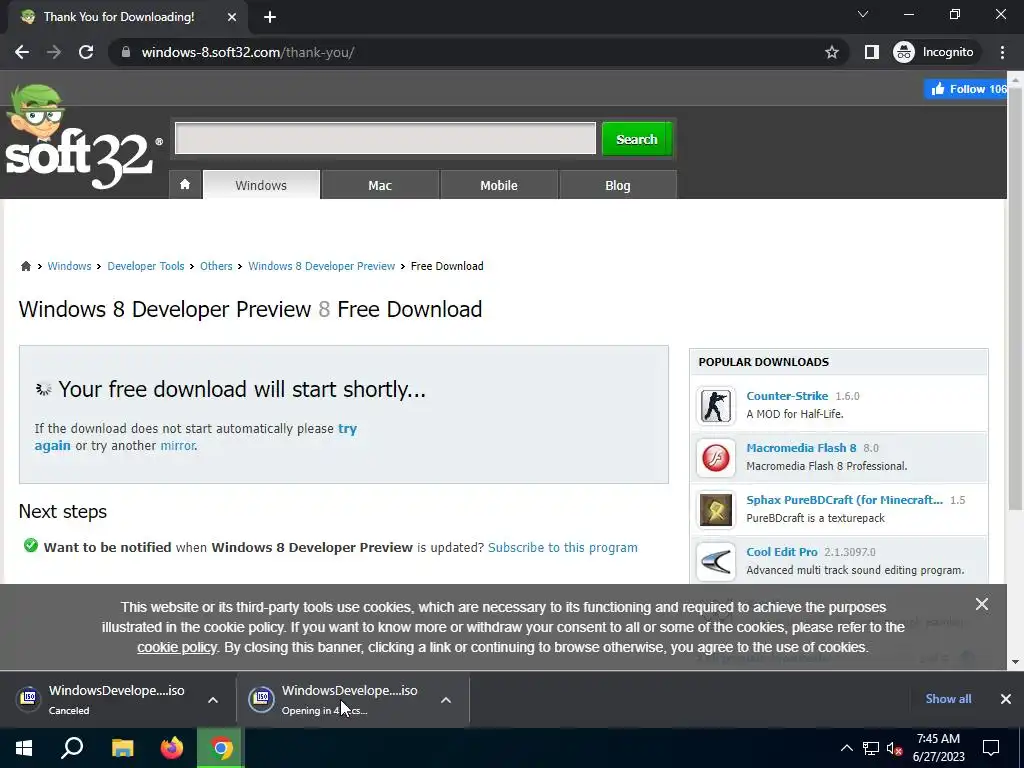The height and width of the screenshot is (768, 1024).
Task: Open a new browser tab
Action: tap(270, 17)
